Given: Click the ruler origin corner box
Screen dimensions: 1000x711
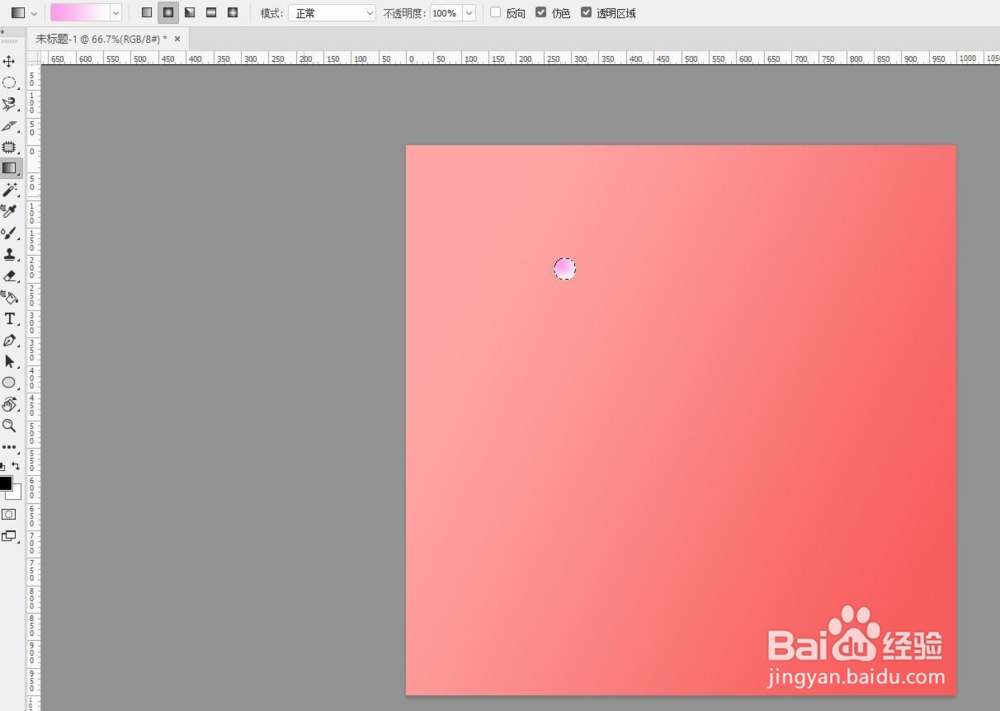Looking at the screenshot, I should tap(34, 58).
